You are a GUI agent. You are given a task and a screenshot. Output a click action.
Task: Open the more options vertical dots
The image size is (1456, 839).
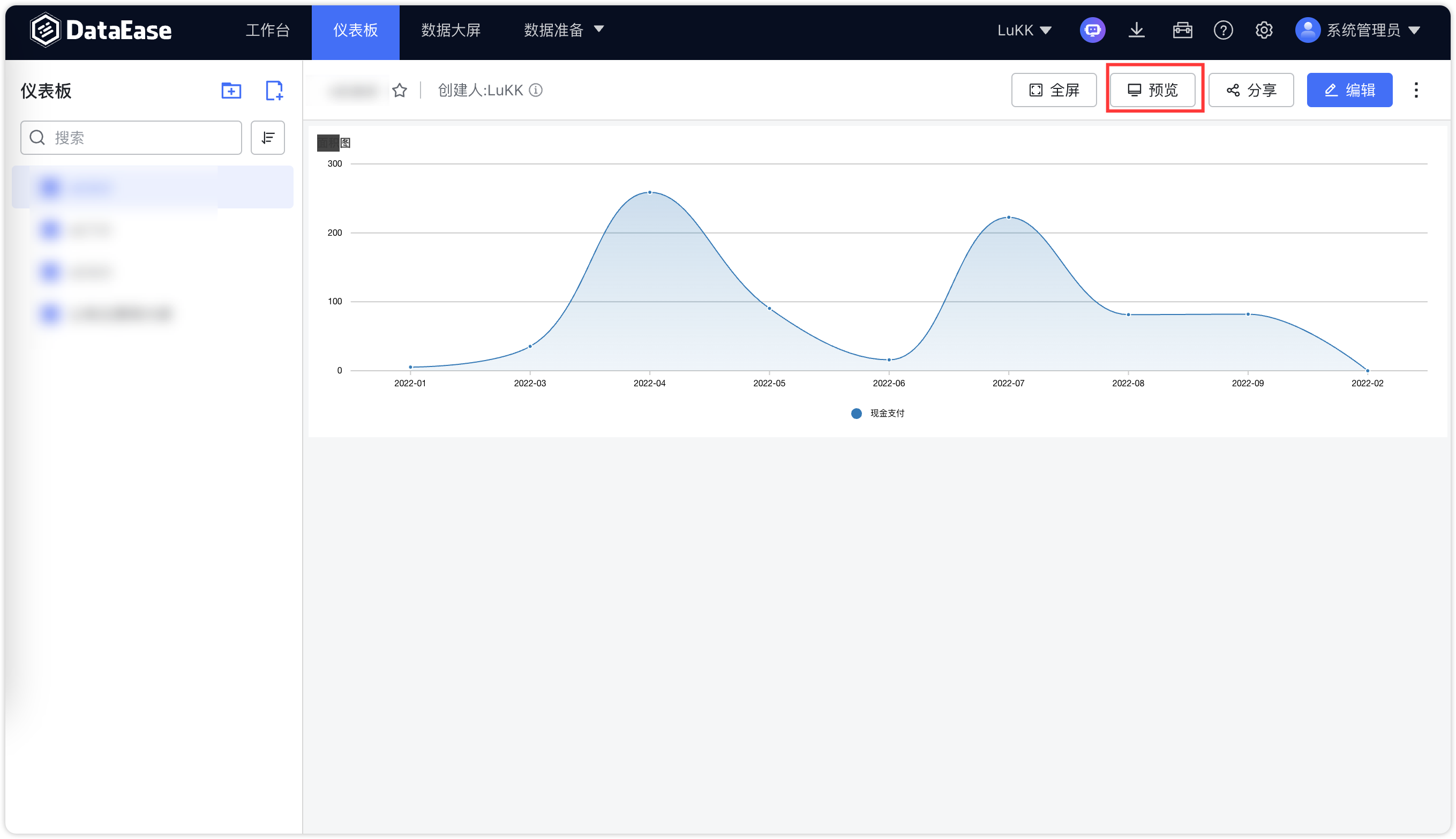pos(1416,90)
